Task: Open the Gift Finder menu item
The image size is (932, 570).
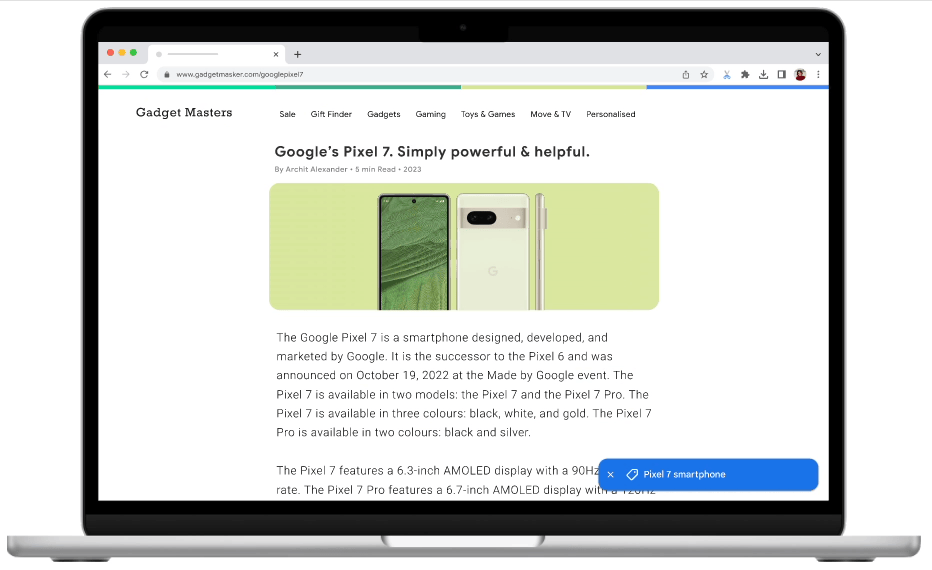Action: (x=331, y=114)
